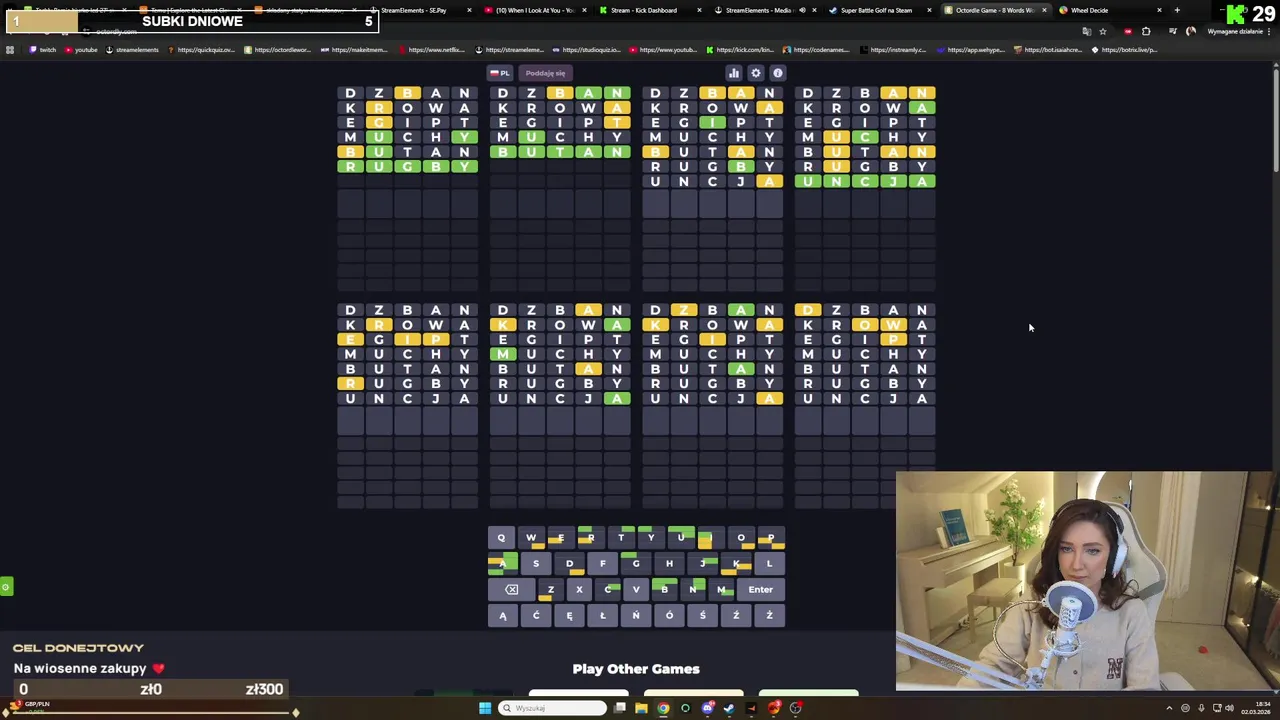Open Discord from the taskbar
The height and width of the screenshot is (720, 1280).
tap(707, 708)
